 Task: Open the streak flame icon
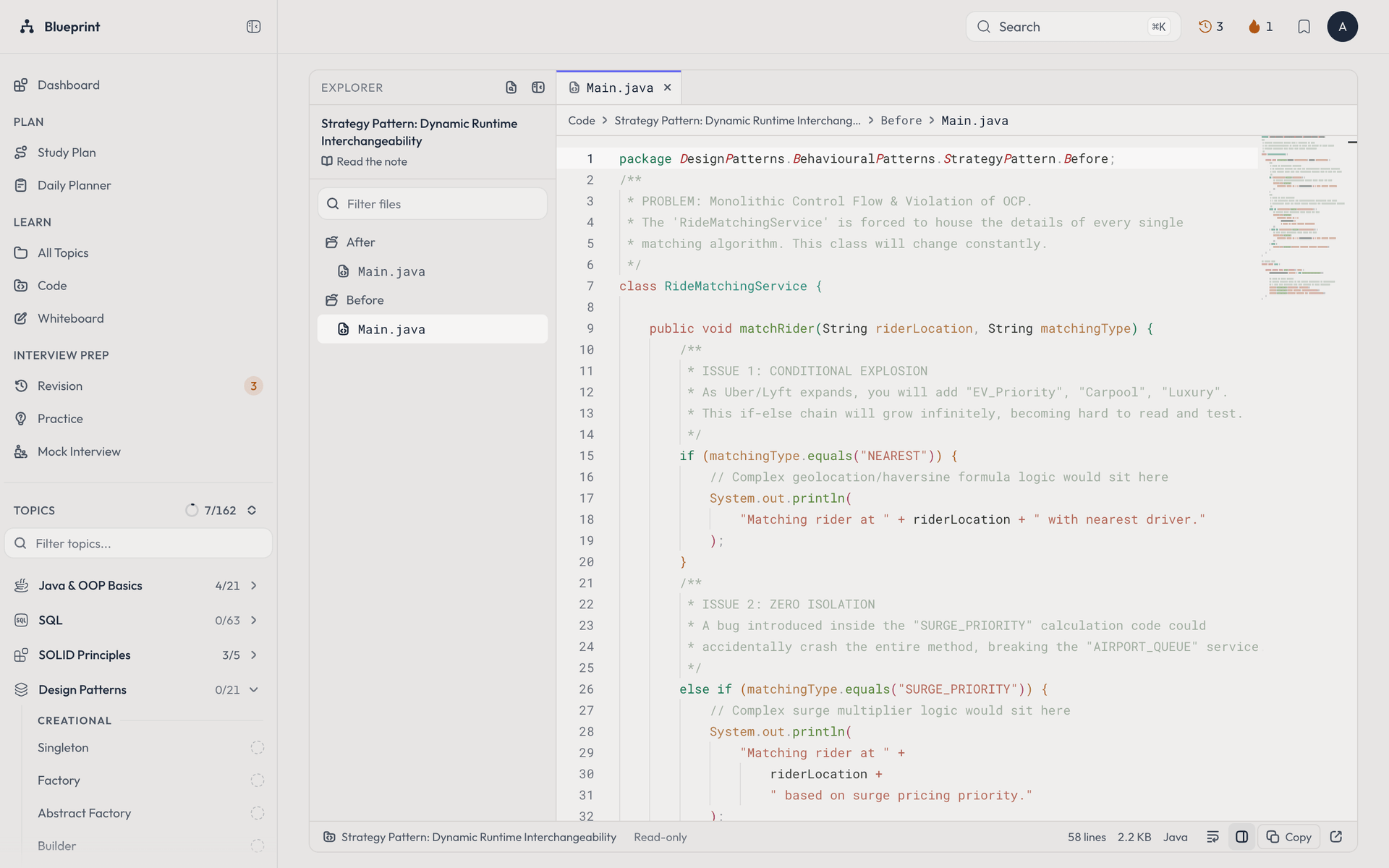pyautogui.click(x=1260, y=27)
